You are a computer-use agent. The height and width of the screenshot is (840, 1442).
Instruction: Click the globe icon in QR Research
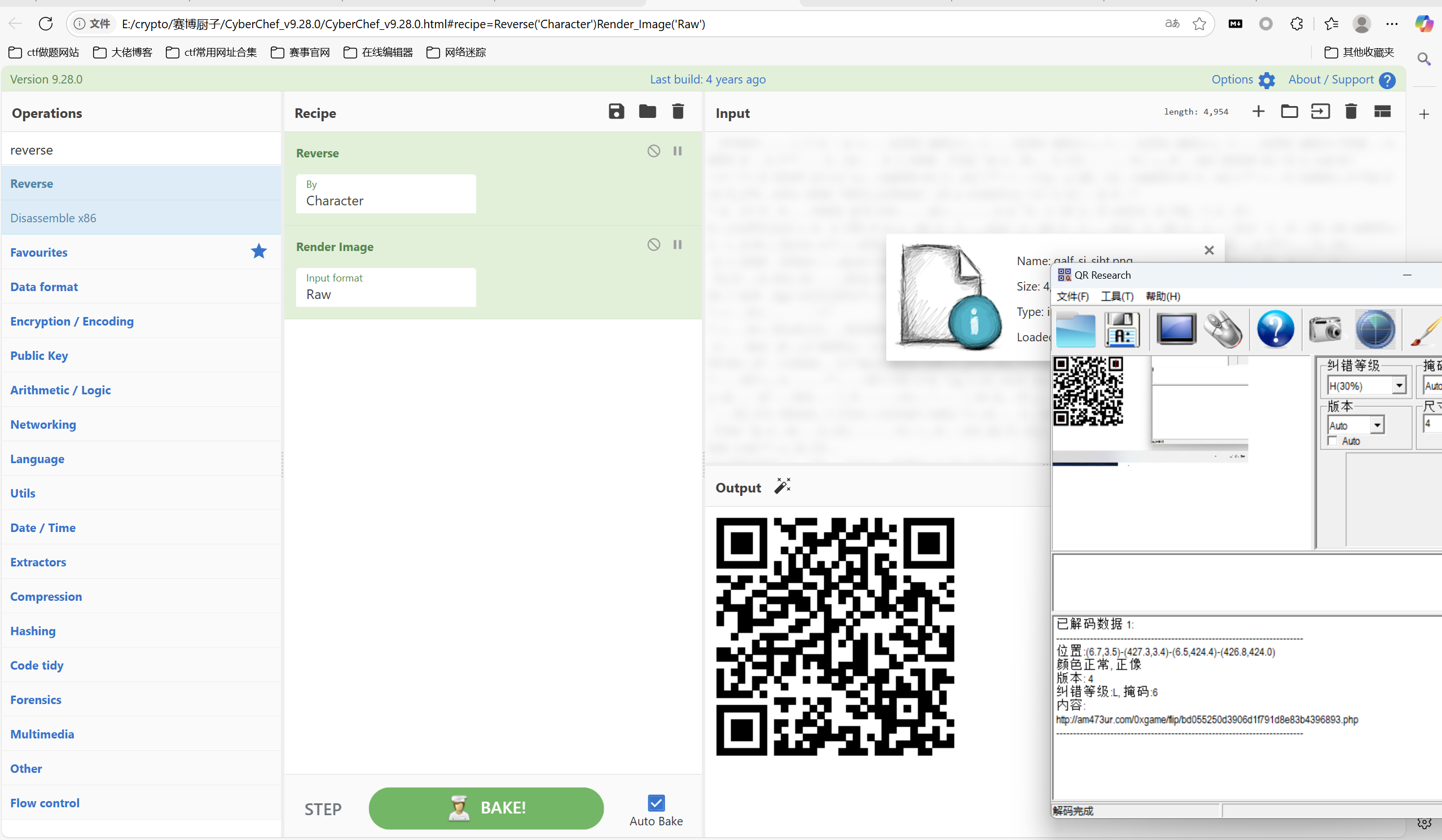(x=1375, y=329)
